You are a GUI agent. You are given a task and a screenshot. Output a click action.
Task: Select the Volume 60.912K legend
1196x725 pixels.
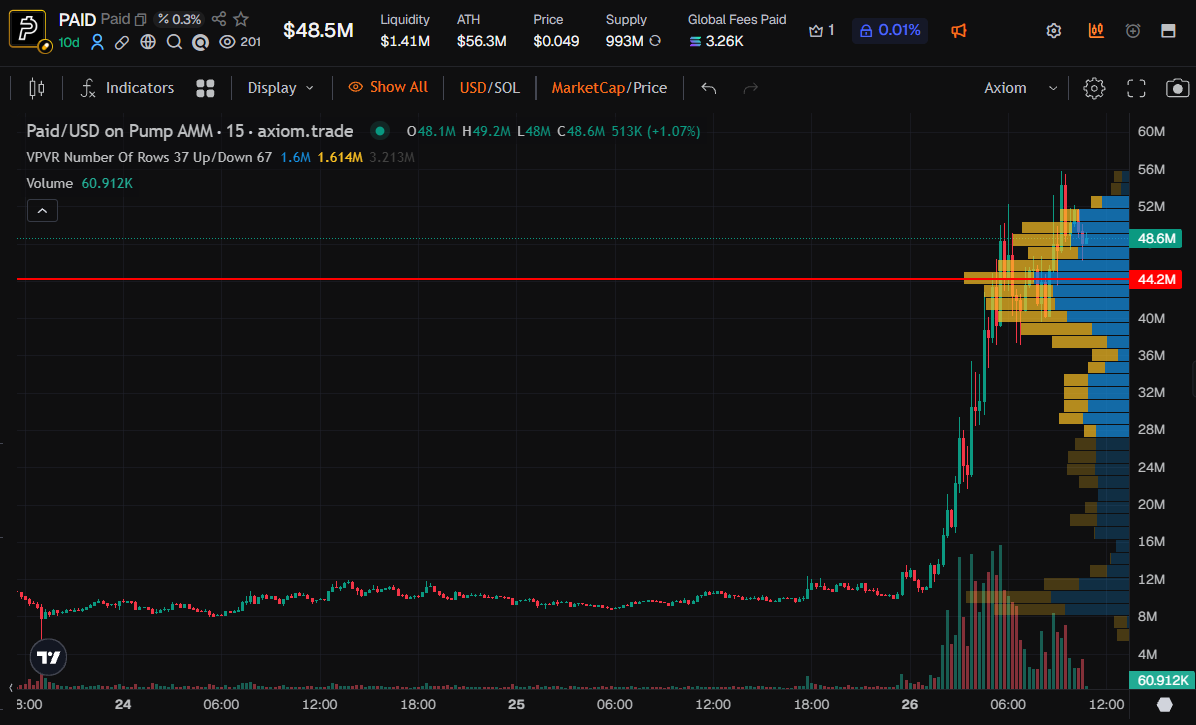tap(79, 183)
